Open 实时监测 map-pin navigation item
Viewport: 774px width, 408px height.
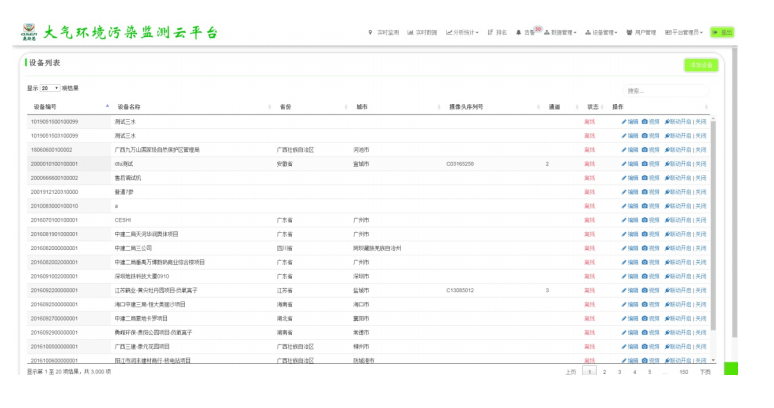point(383,32)
